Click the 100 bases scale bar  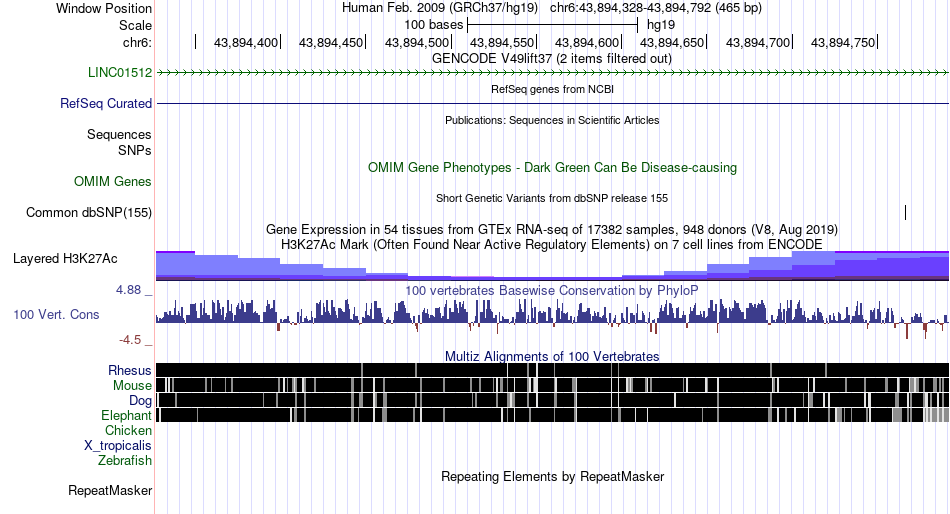tap(553, 25)
